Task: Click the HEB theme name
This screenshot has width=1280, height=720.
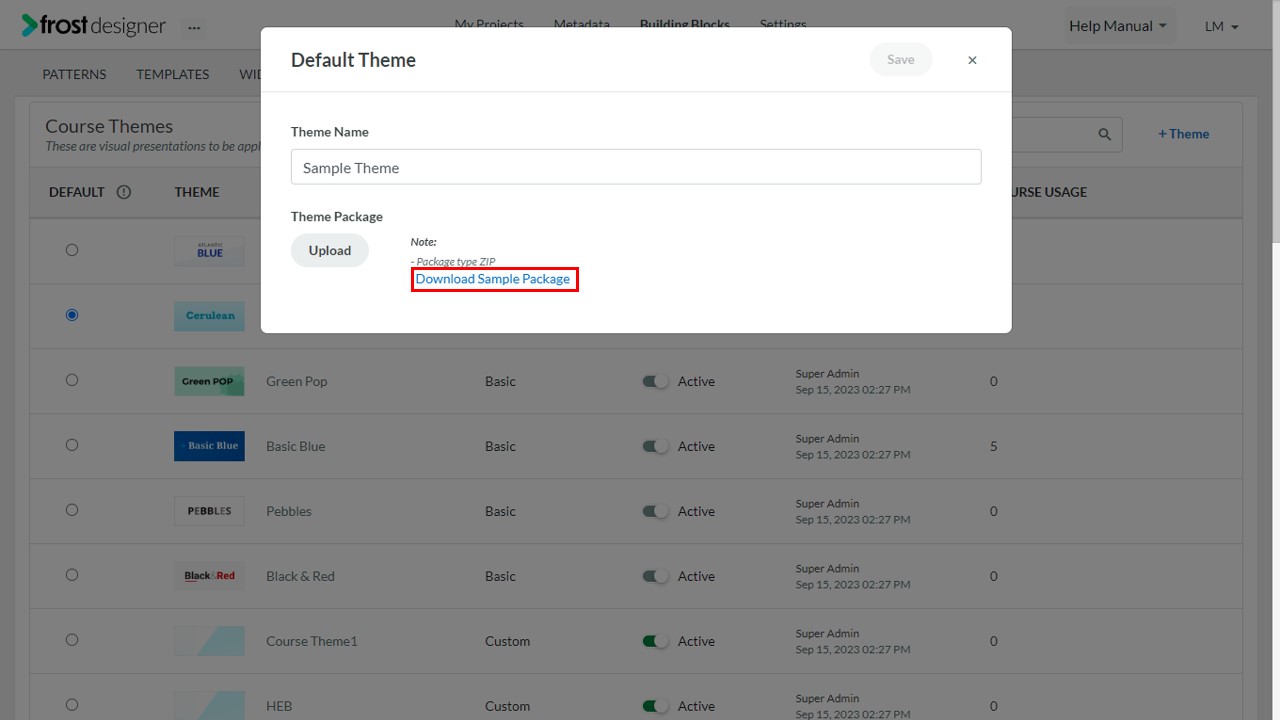Action: [x=279, y=706]
